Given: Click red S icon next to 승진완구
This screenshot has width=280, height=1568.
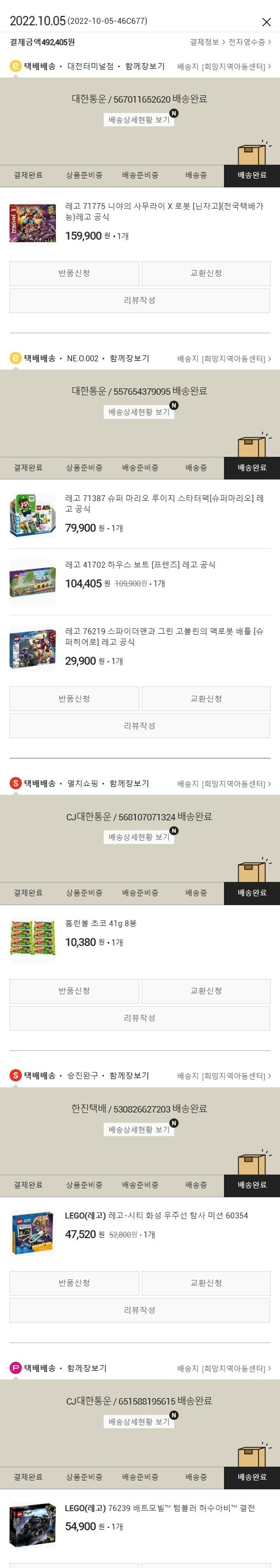Looking at the screenshot, I should click(x=16, y=1076).
